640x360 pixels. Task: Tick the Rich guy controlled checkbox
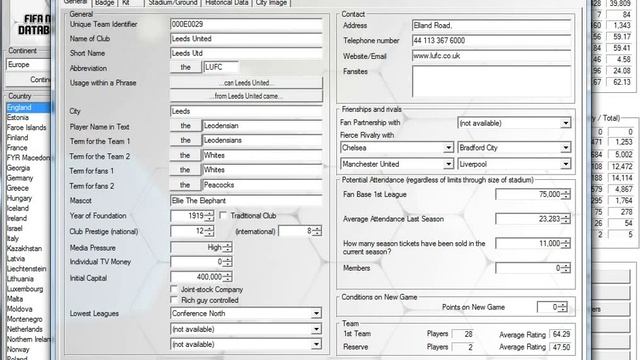[174, 300]
